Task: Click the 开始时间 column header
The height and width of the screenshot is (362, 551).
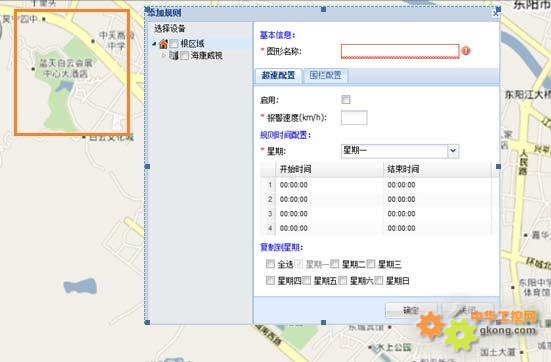Action: pyautogui.click(x=329, y=169)
